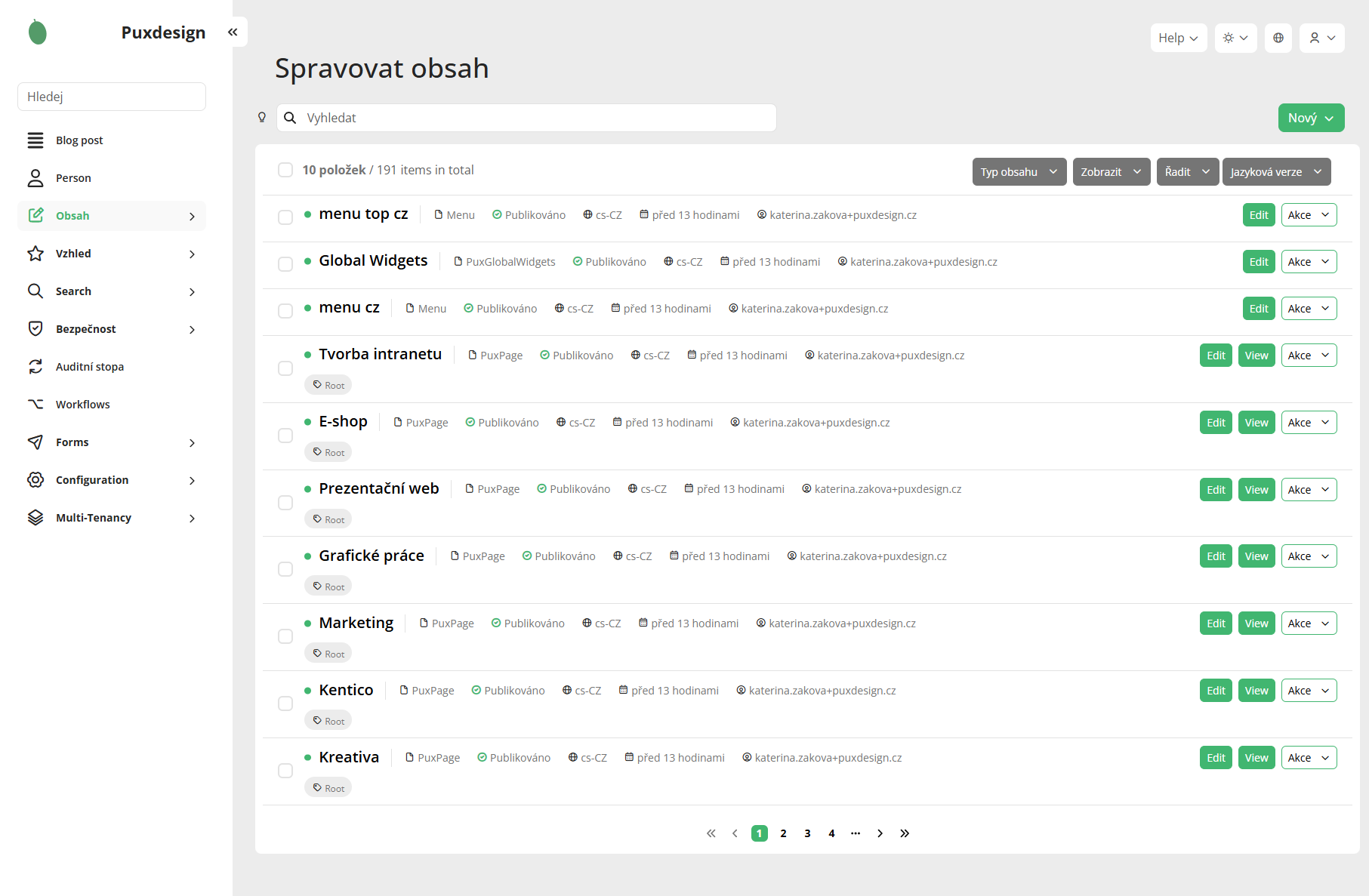Click the globe icon in top bar
Image resolution: width=1369 pixels, height=896 pixels.
click(1278, 38)
